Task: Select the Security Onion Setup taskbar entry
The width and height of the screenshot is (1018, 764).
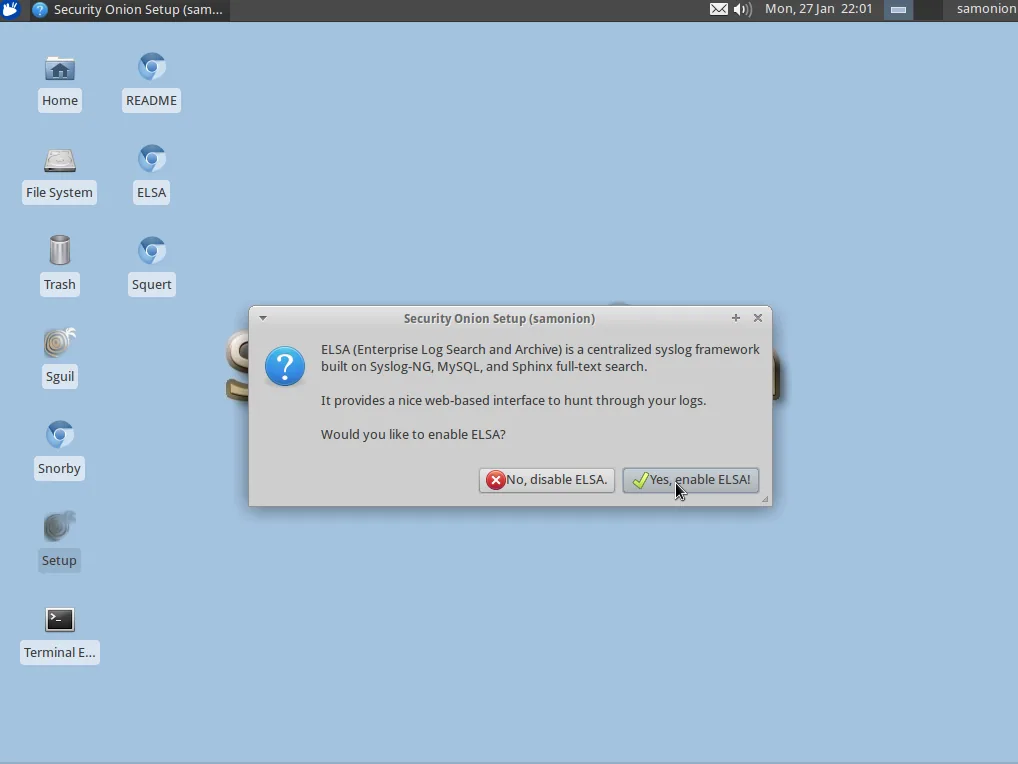Action: click(129, 10)
